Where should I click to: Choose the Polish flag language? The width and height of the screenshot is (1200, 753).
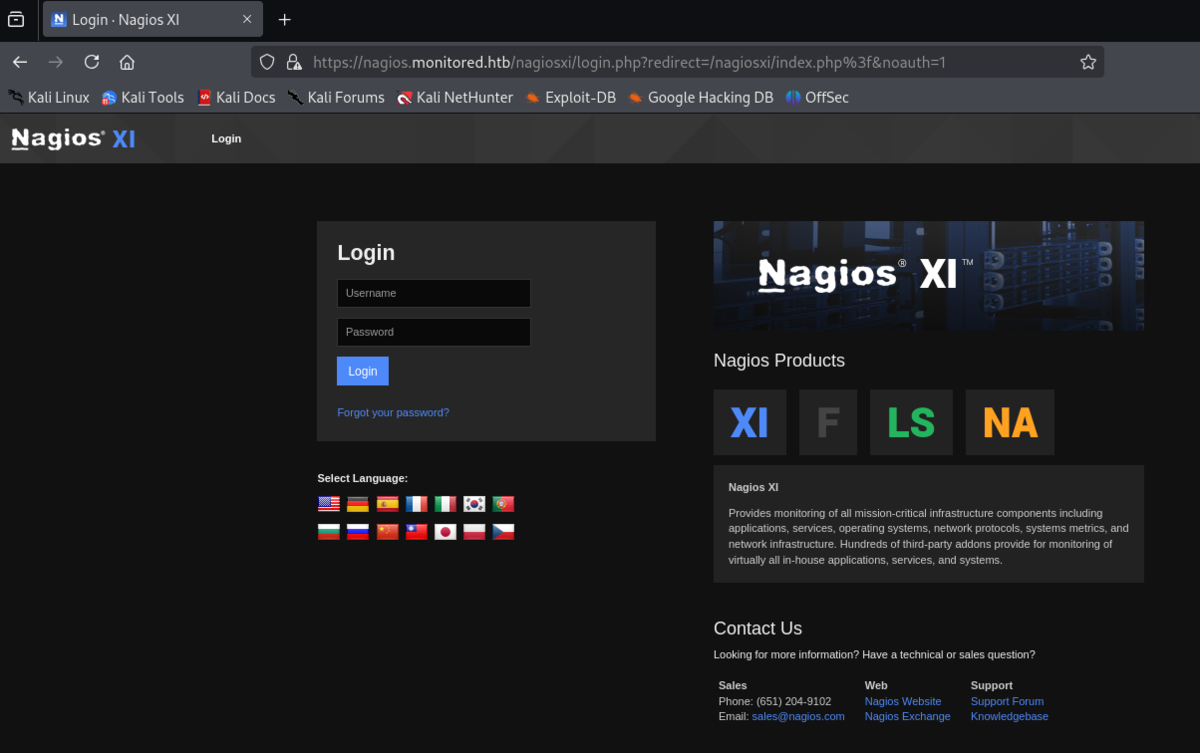point(474,532)
